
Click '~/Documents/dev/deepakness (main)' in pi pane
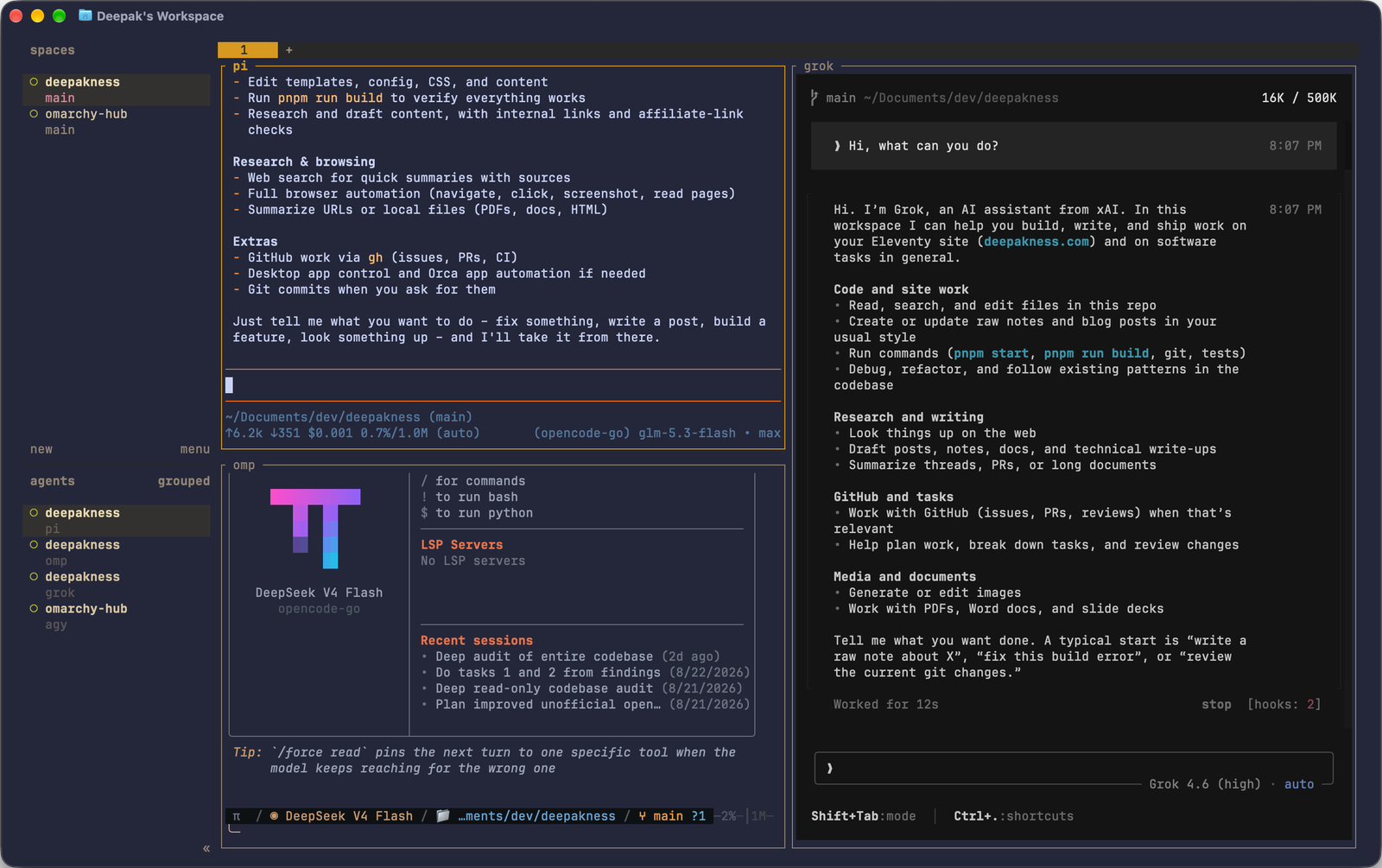[x=349, y=417]
